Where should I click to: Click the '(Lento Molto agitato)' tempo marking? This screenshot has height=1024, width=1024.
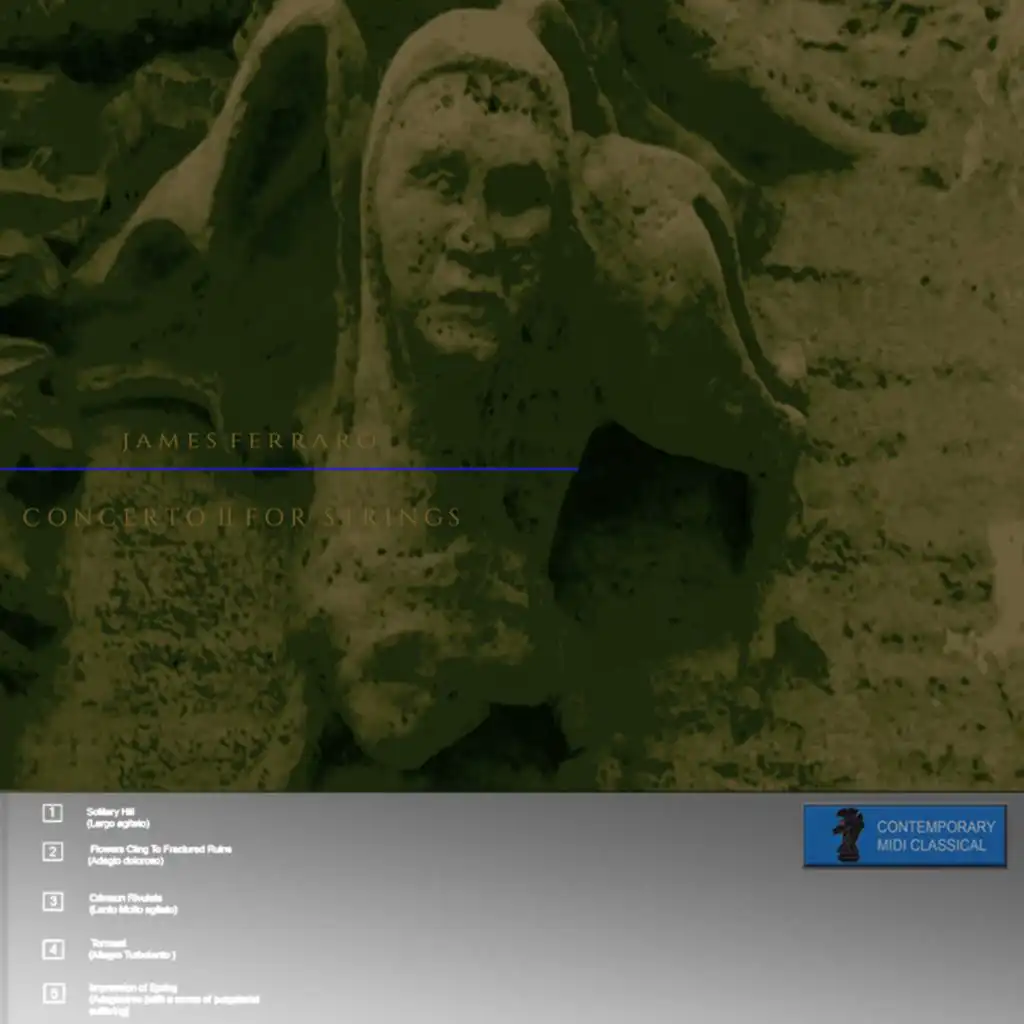point(133,910)
